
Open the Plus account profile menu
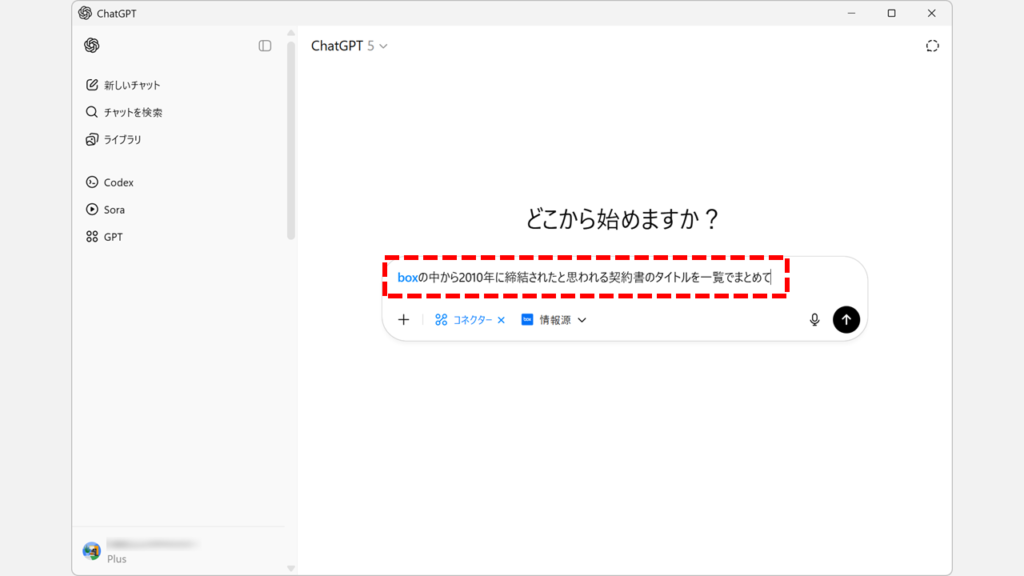(179, 551)
